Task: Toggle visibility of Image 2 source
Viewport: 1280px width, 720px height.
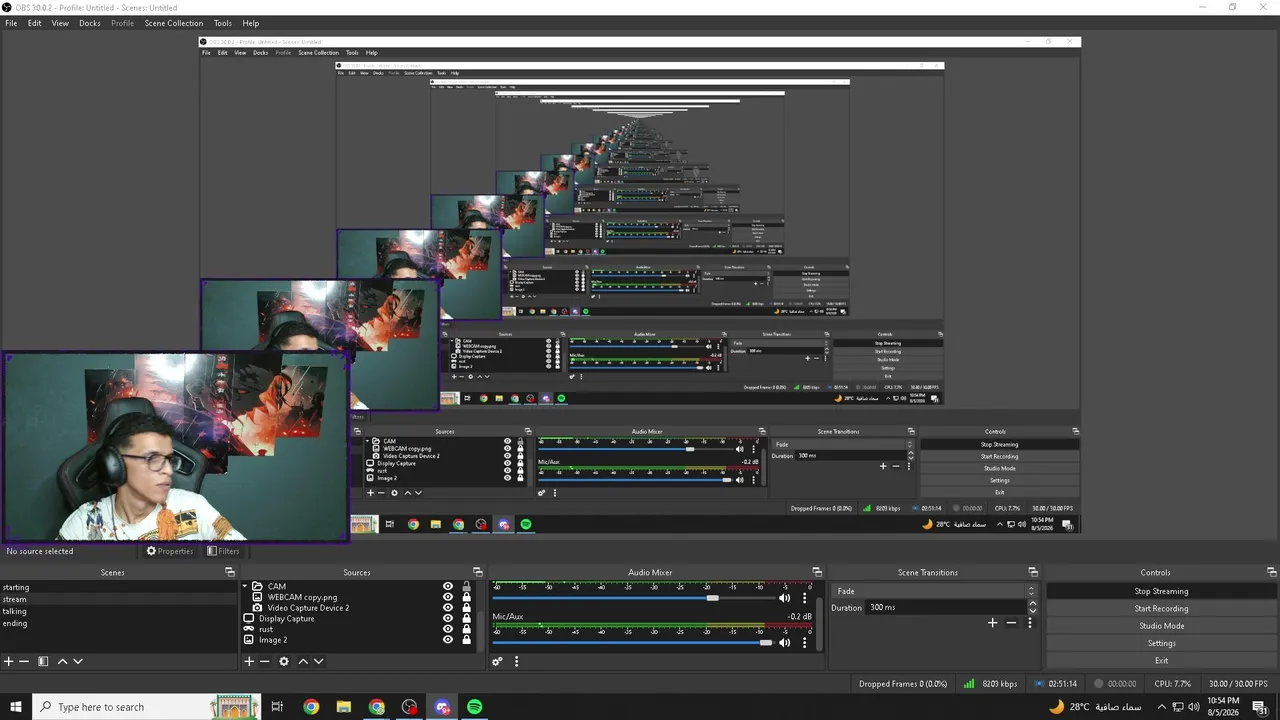Action: click(448, 640)
